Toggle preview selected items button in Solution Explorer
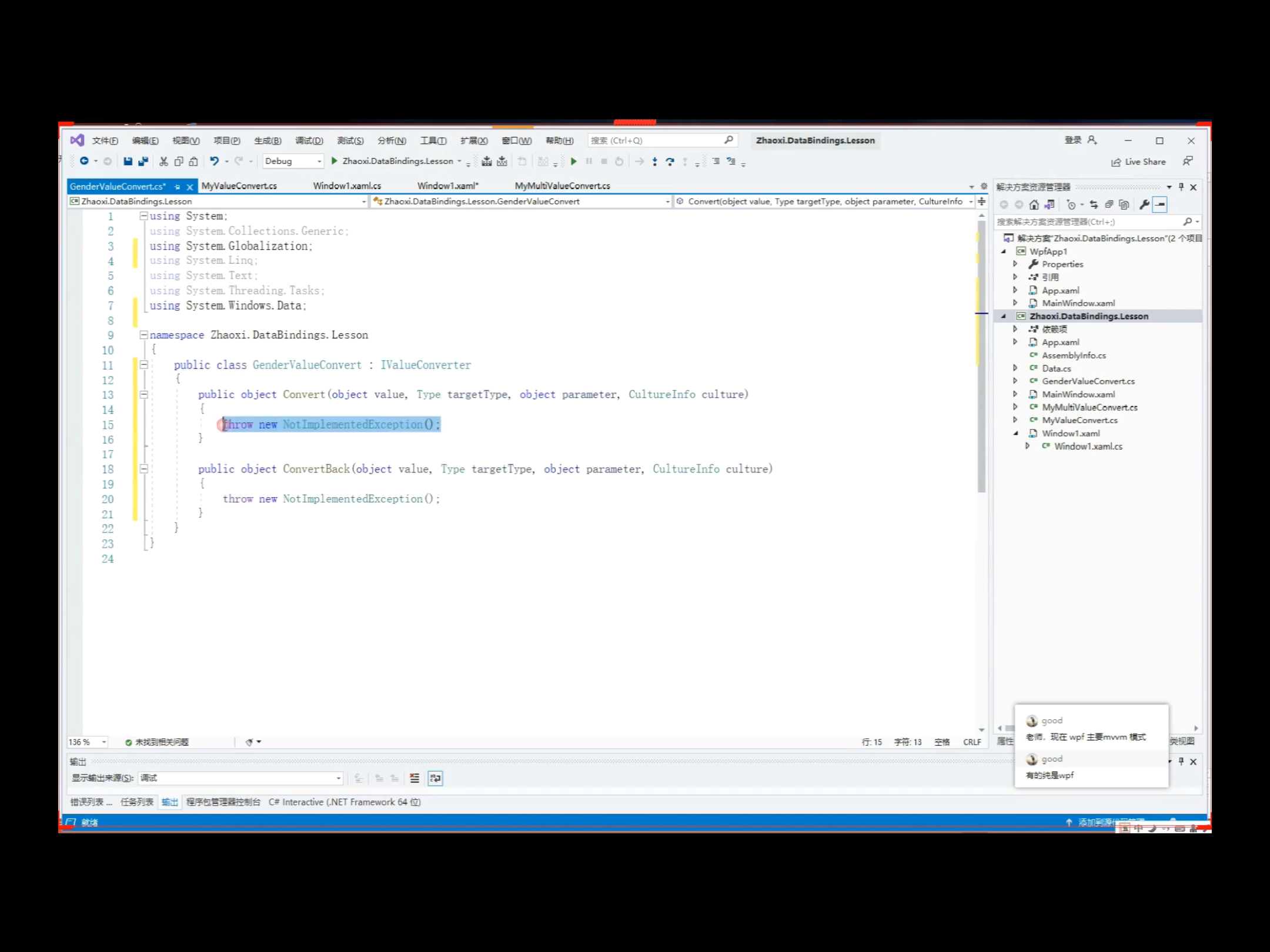The width and height of the screenshot is (1270, 952). (x=1159, y=205)
